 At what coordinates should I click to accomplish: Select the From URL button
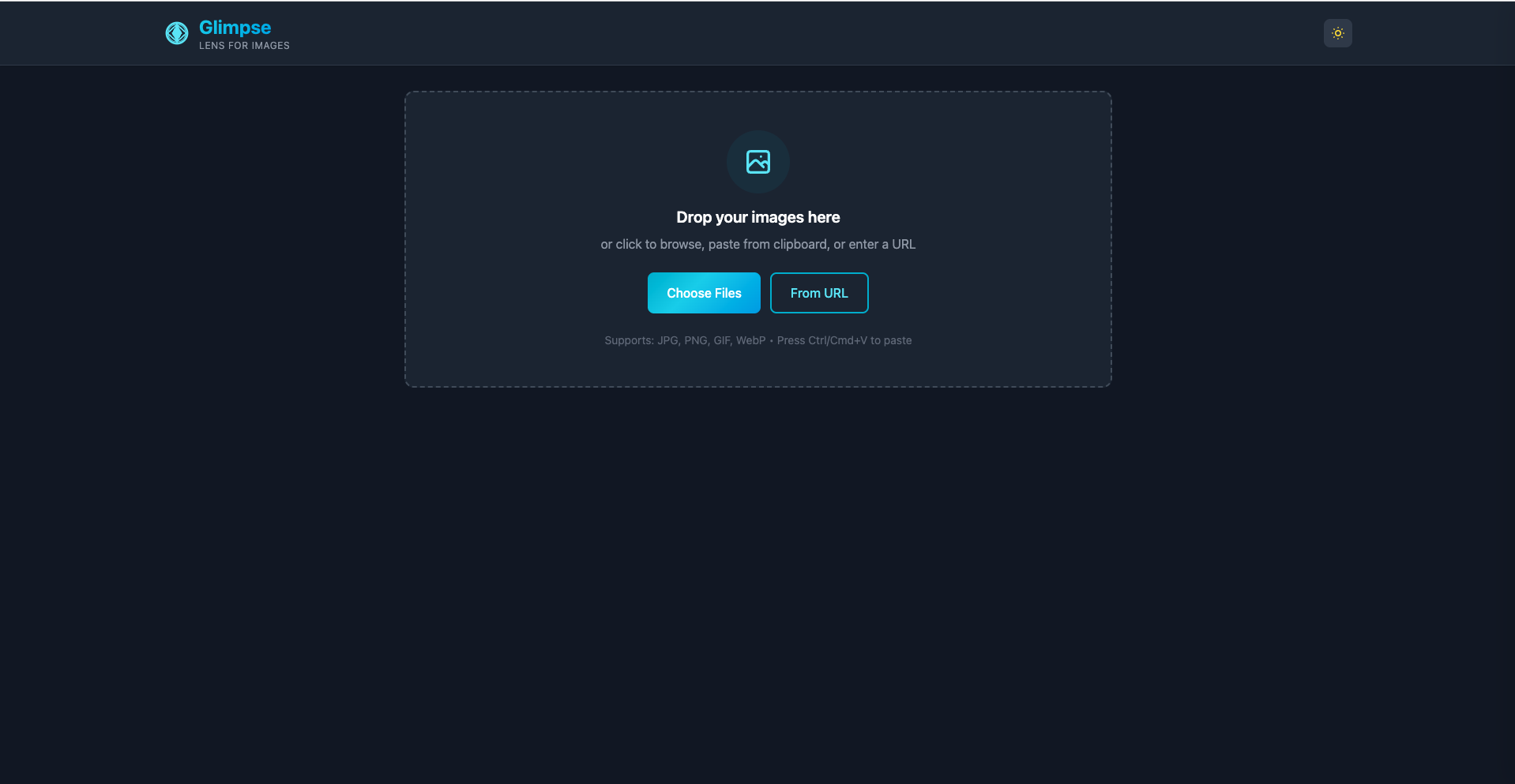point(819,293)
